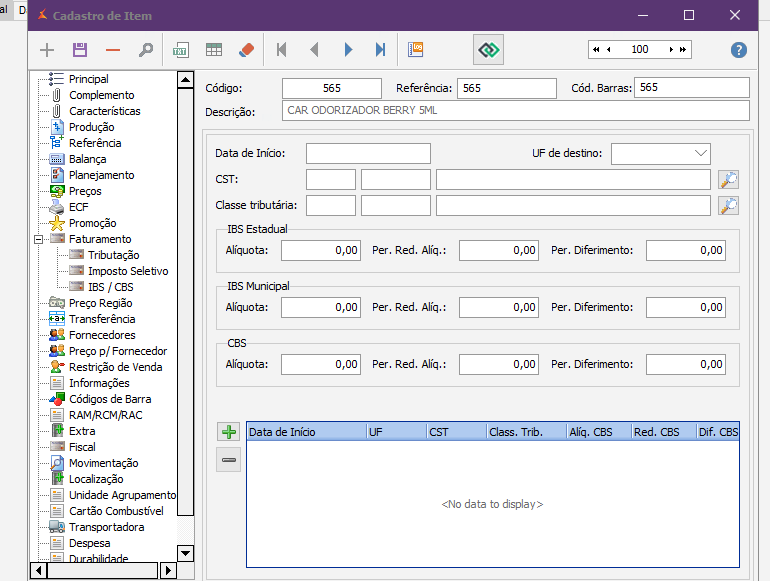The image size is (770, 581).
Task: Select Tributação in the tree
Action: pyautogui.click(x=113, y=255)
